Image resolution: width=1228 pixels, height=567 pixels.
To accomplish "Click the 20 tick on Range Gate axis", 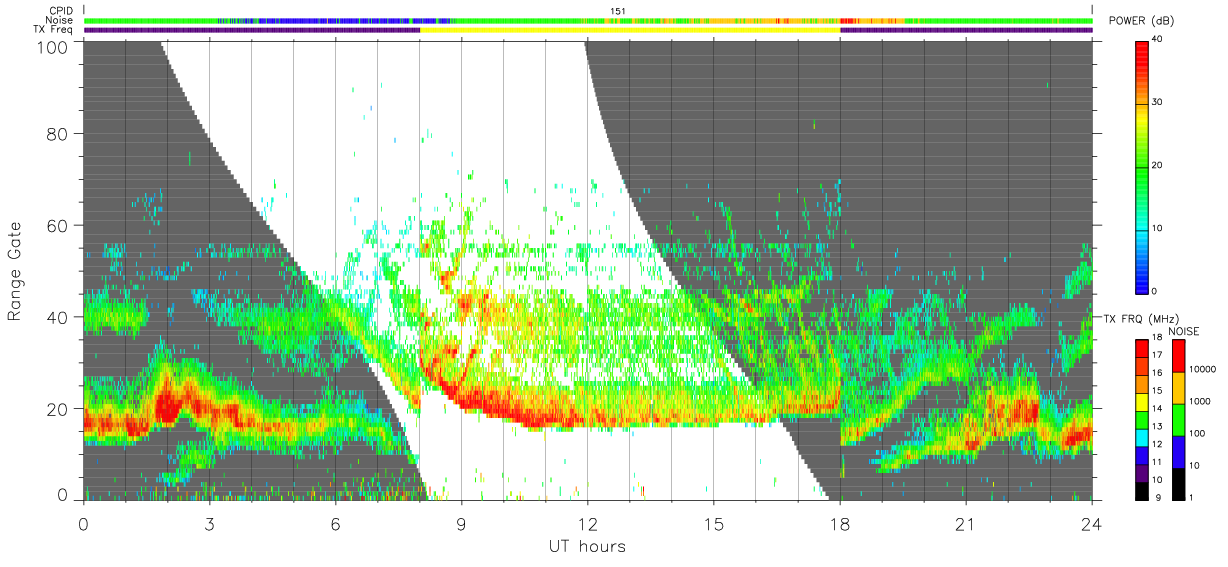I will (58, 409).
